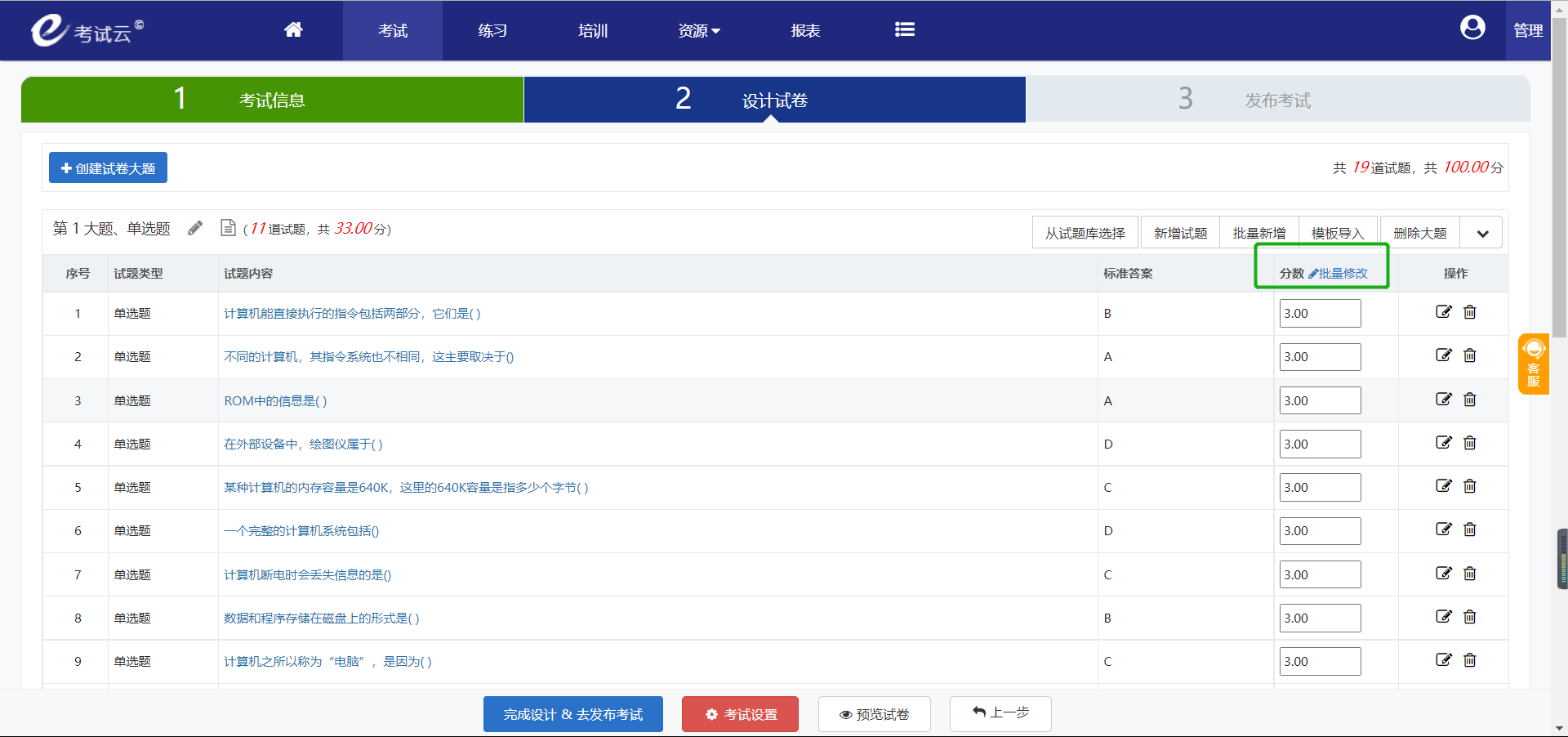Screen dimensions: 1568x737
Task: Delete question 2 with trash icon
Action: point(1470,355)
